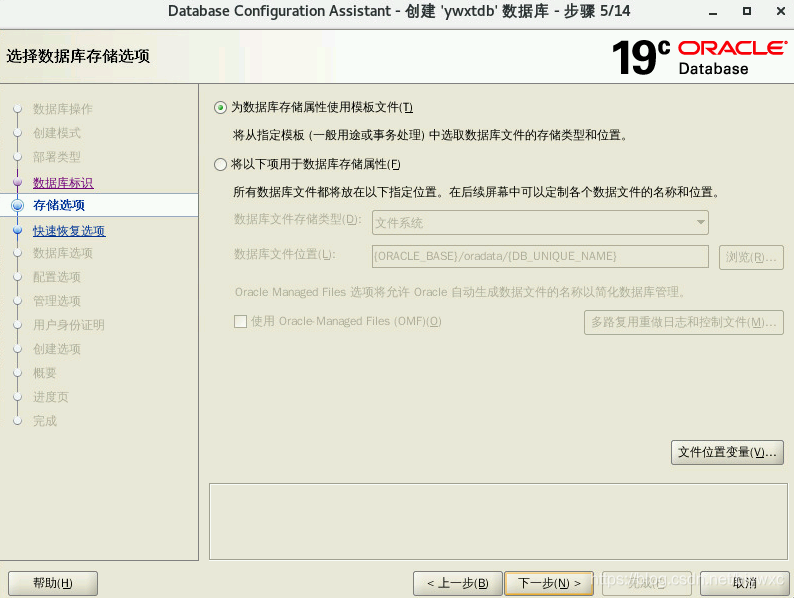Click the 浏览(R)... button
Viewport: 794px width, 598px height.
pos(751,257)
